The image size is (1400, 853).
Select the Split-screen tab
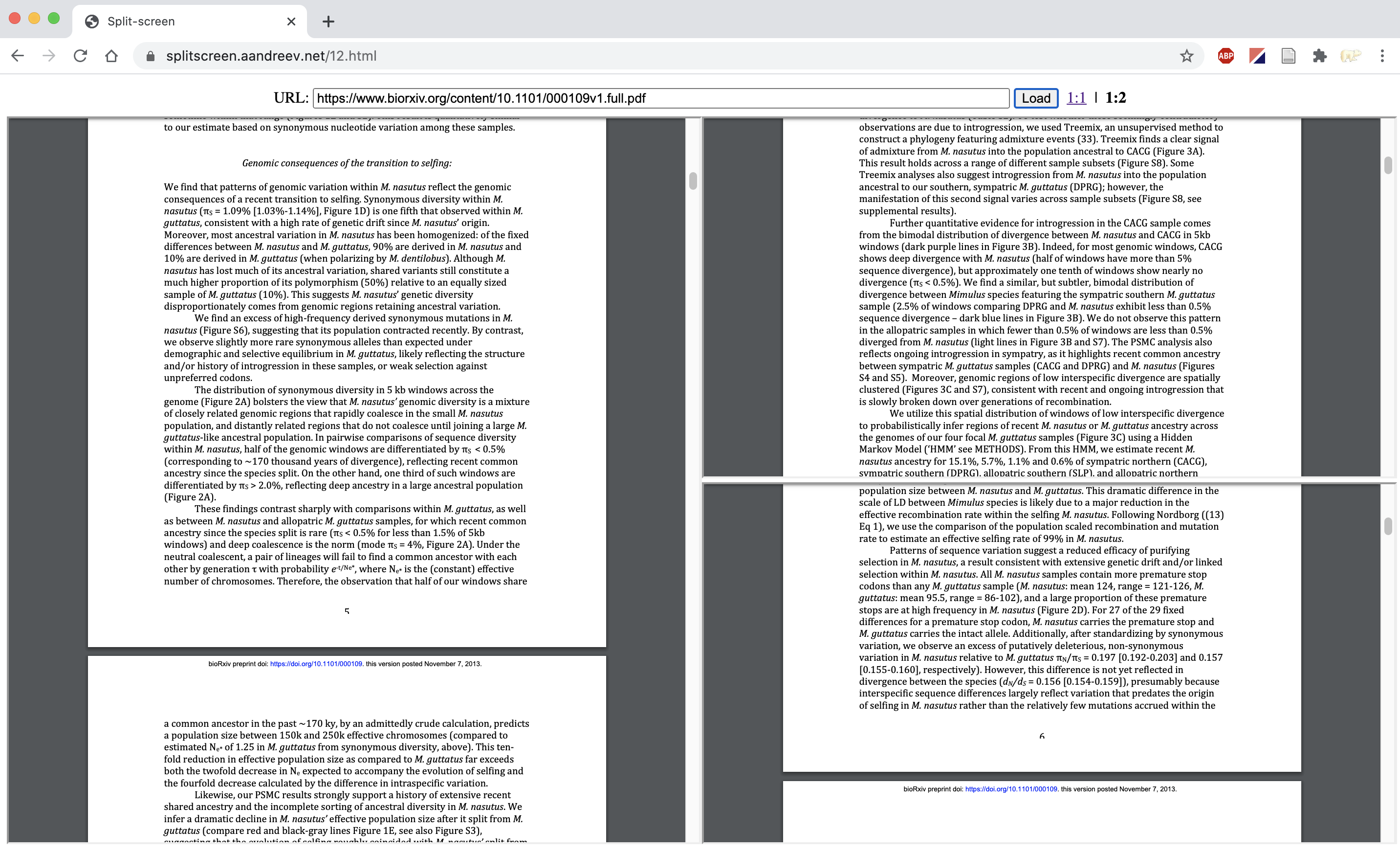[x=171, y=22]
